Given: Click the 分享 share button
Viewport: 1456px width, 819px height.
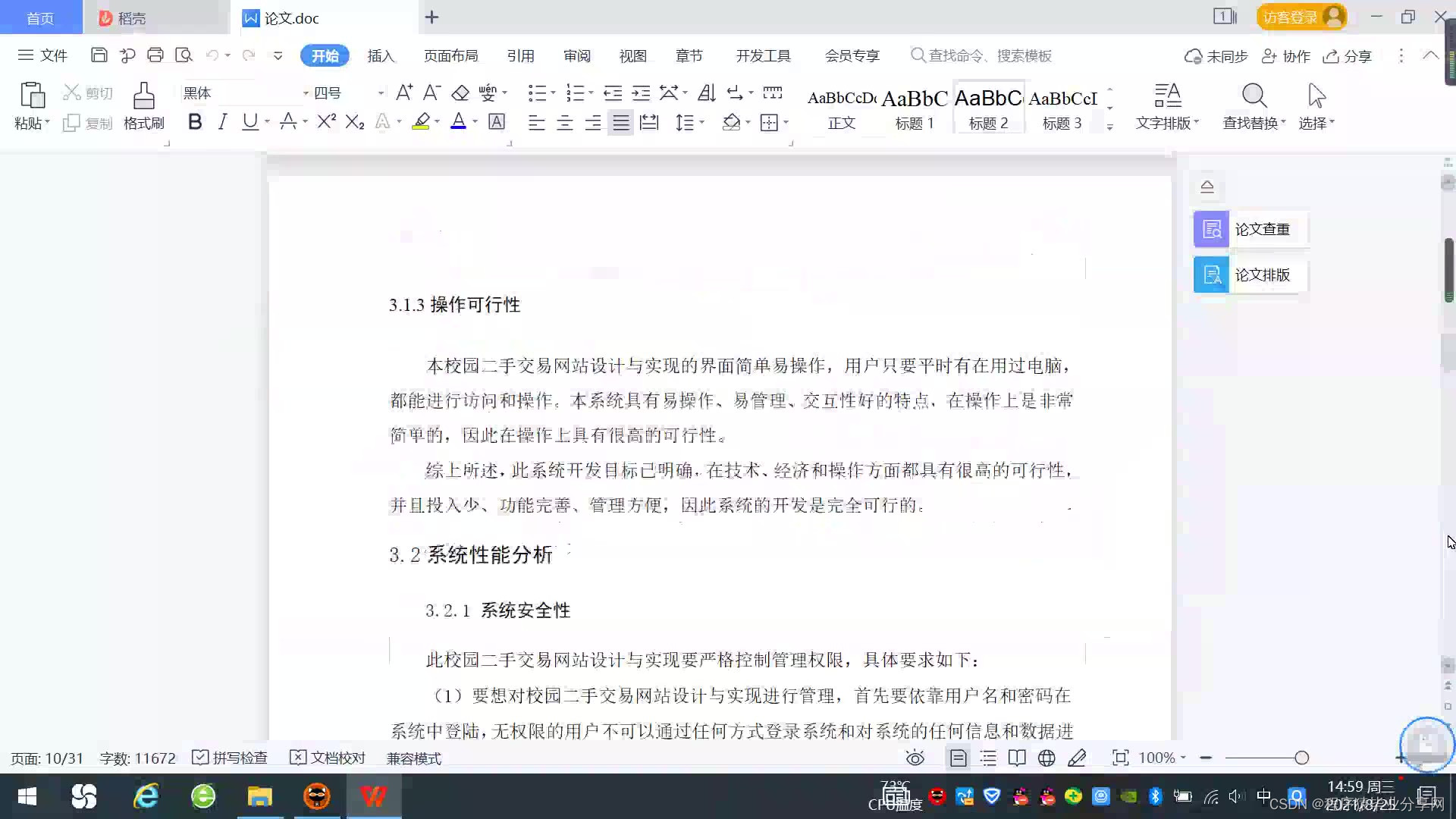Looking at the screenshot, I should [x=1348, y=56].
